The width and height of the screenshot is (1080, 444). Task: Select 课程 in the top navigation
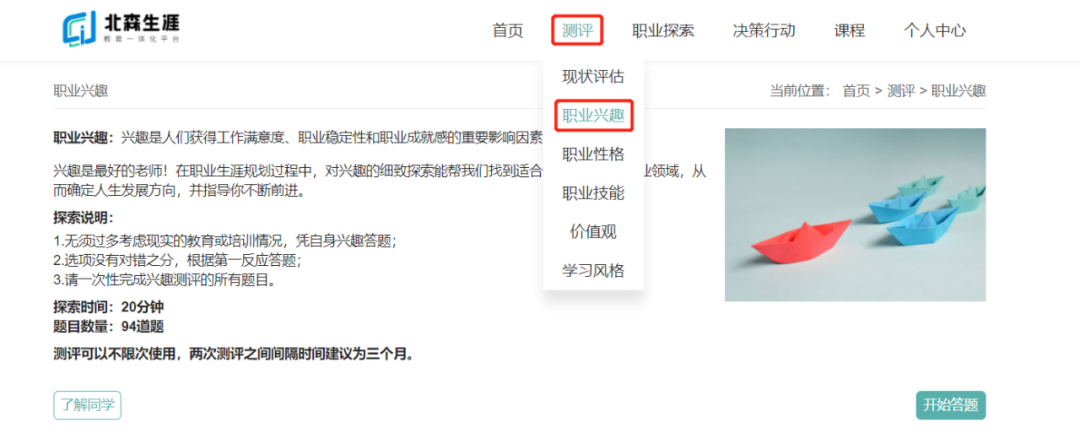point(849,30)
